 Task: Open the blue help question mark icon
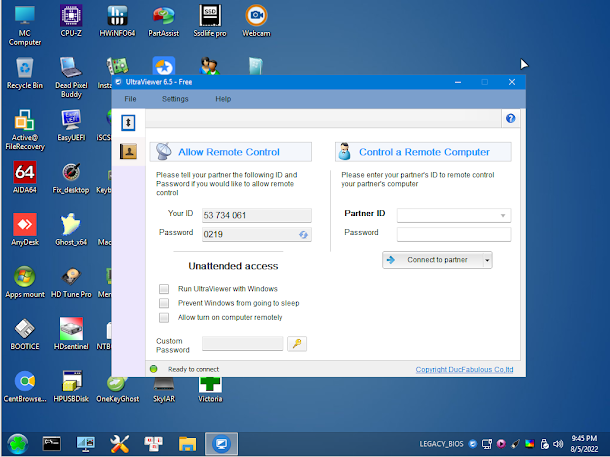[510, 119]
